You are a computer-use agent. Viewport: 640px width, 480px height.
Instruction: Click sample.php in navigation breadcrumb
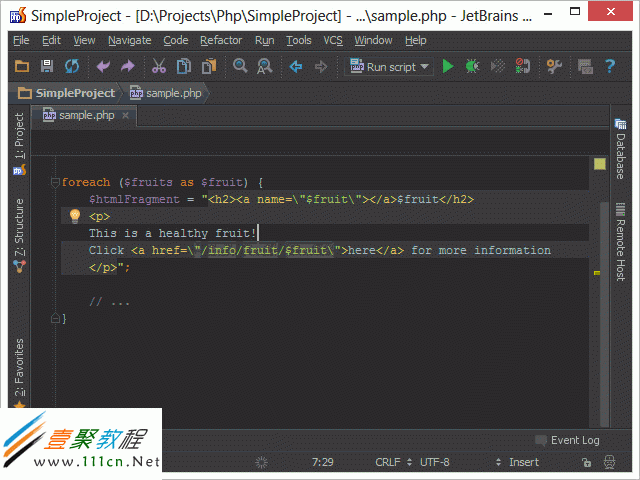coord(165,93)
